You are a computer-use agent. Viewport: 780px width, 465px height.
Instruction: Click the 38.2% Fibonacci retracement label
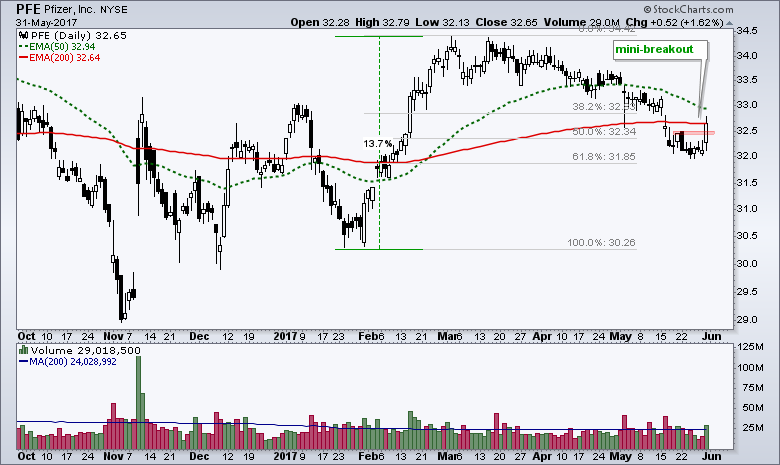point(603,106)
